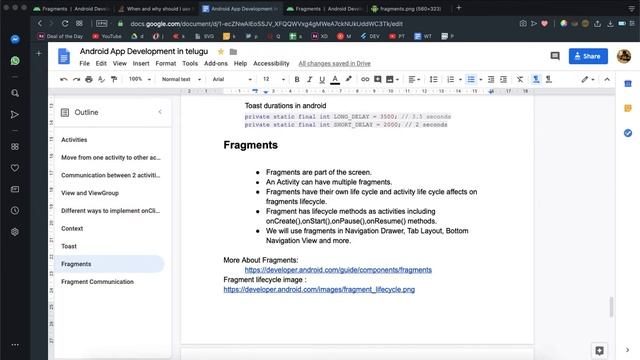This screenshot has height=360, width=640.
Task: Jump to Fragment Communication in outline
Action: 97,282
